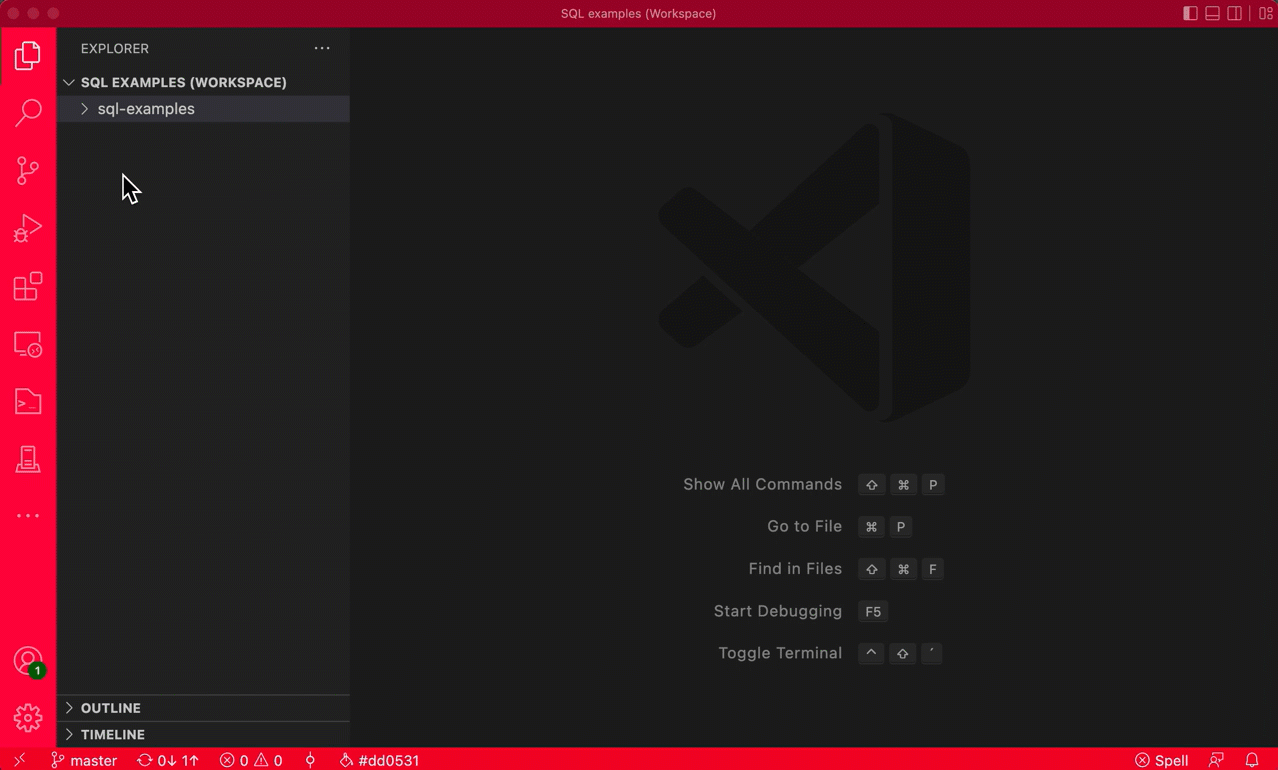Collapse the SQL EXAMPLES (WORKSPACE) section
This screenshot has height=770, width=1278.
pyautogui.click(x=203, y=82)
